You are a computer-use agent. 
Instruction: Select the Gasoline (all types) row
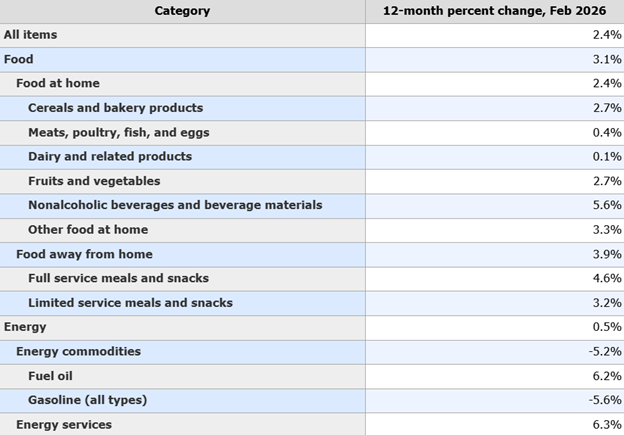click(312, 401)
